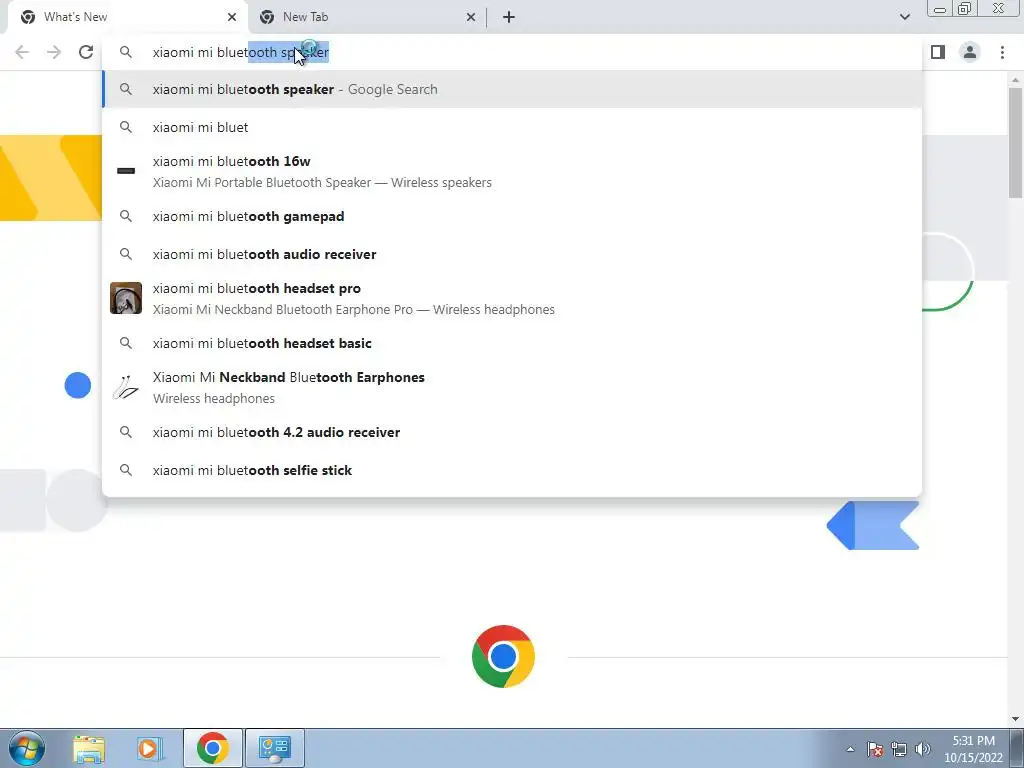This screenshot has width=1024, height=768.
Task: Click the Action Center flag icon
Action: click(875, 749)
